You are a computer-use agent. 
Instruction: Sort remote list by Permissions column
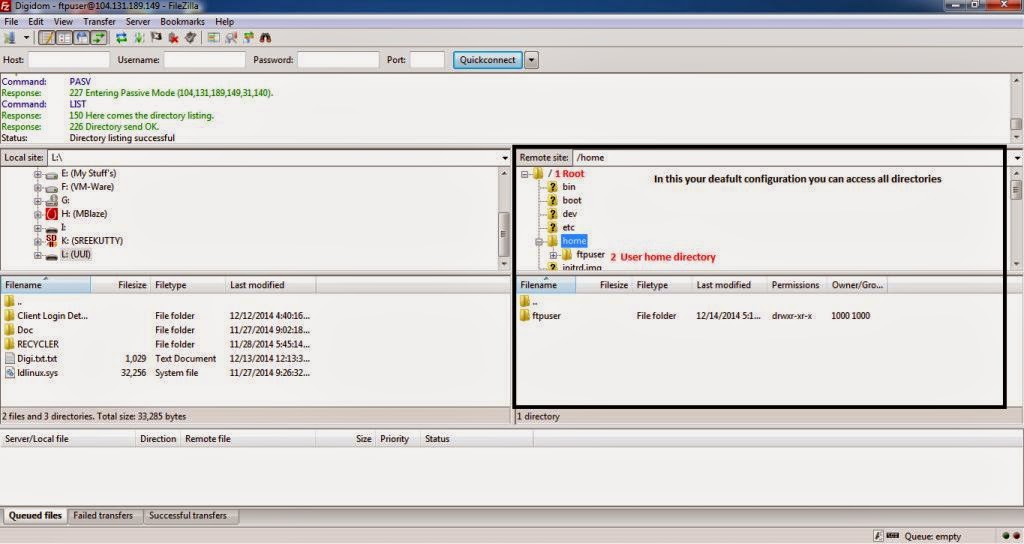796,285
